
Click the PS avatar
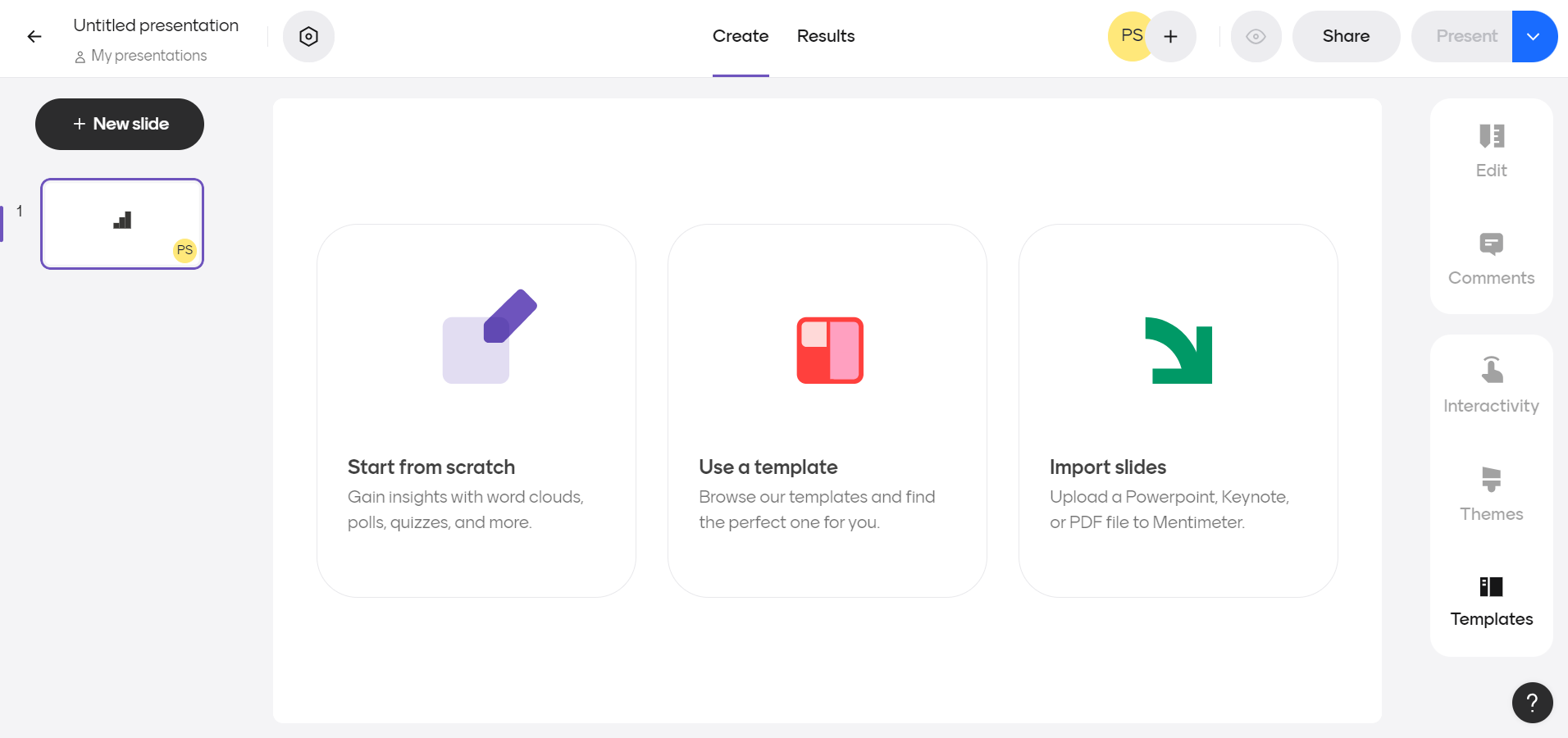coord(1132,36)
